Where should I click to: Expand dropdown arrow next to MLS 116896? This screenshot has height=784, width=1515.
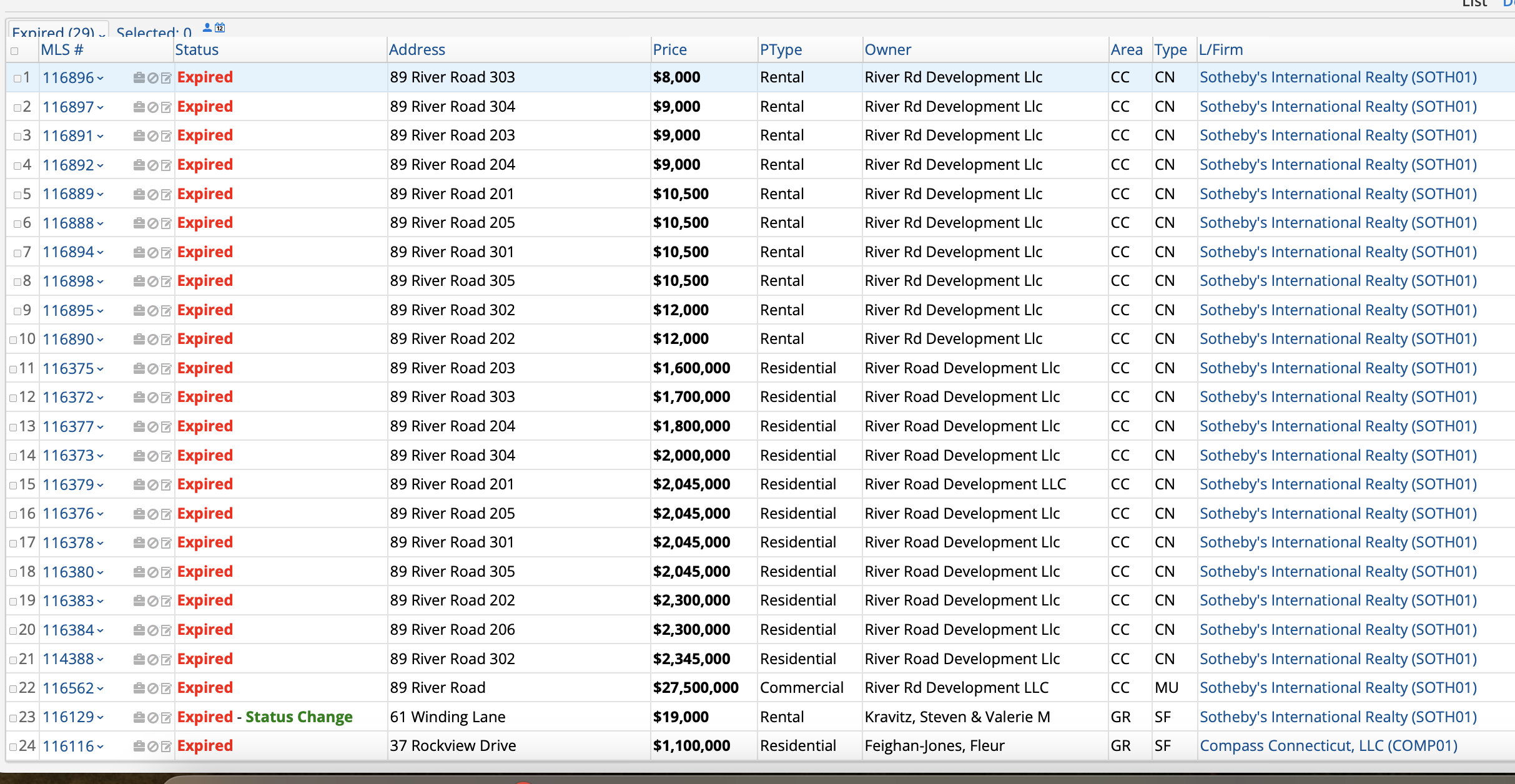[101, 79]
